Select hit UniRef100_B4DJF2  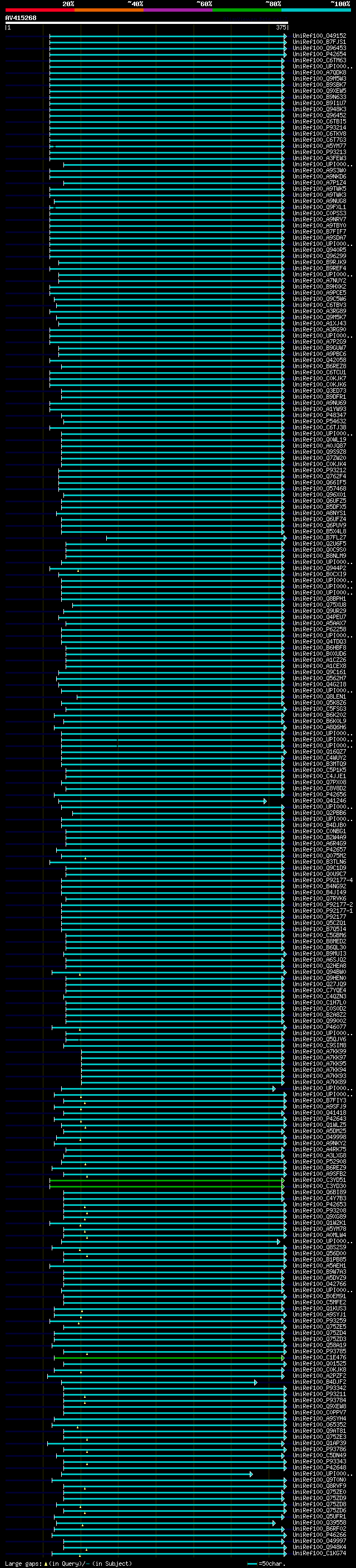(x=319, y=1382)
